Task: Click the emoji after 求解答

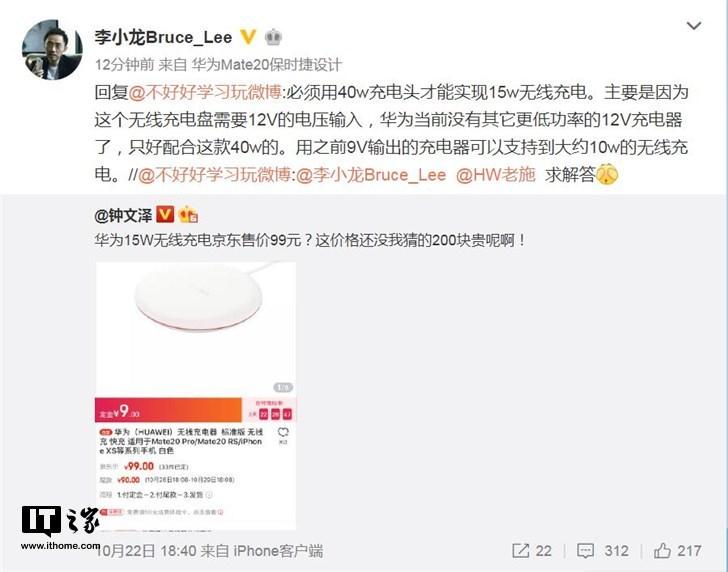Action: click(606, 175)
